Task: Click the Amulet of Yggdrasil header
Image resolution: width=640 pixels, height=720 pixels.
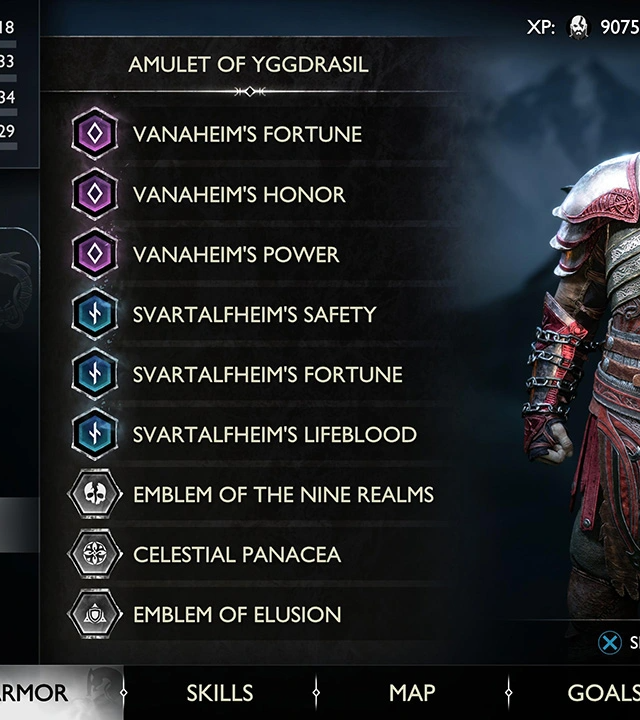Action: (248, 64)
